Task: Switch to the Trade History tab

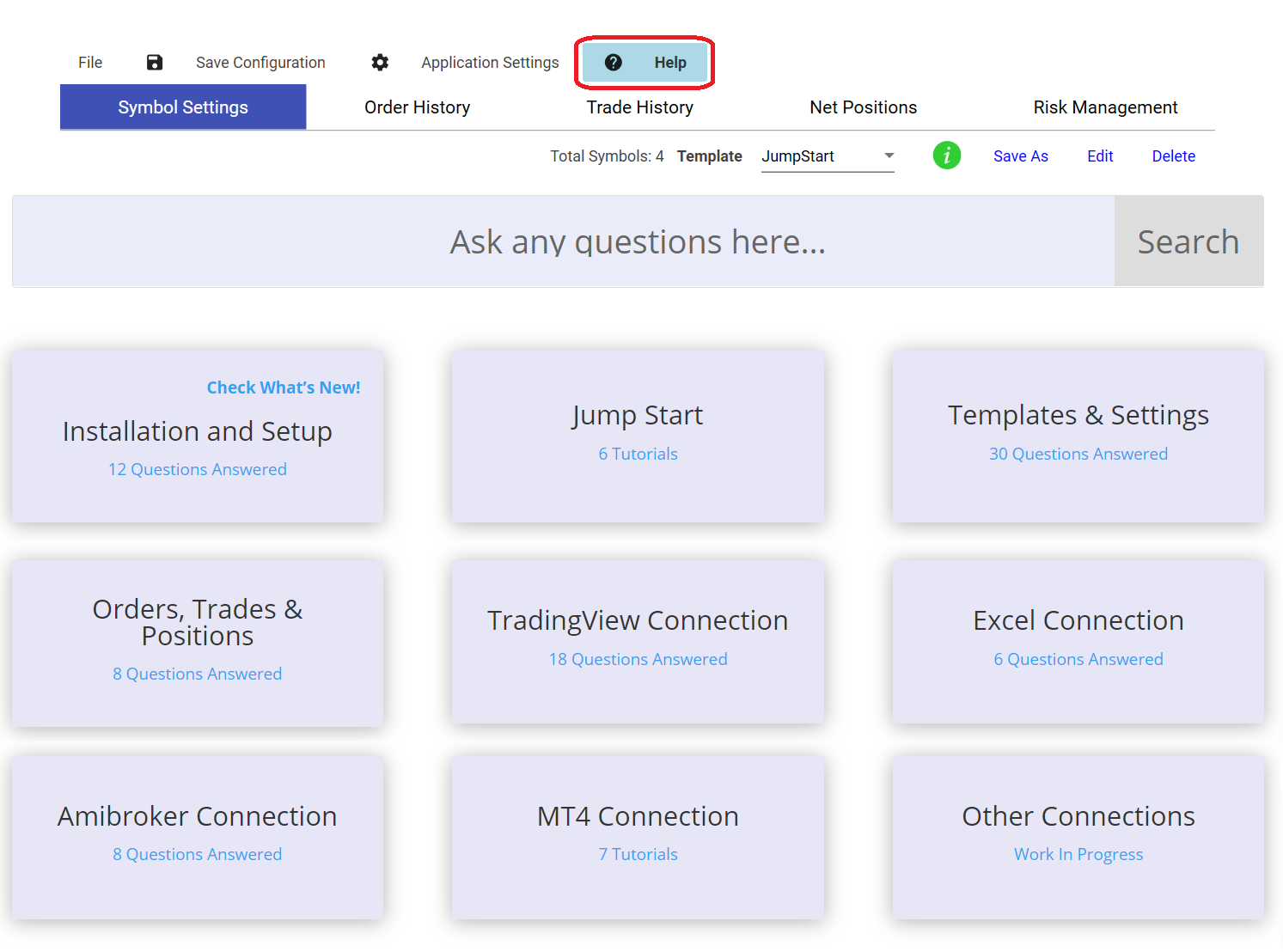Action: [x=639, y=107]
